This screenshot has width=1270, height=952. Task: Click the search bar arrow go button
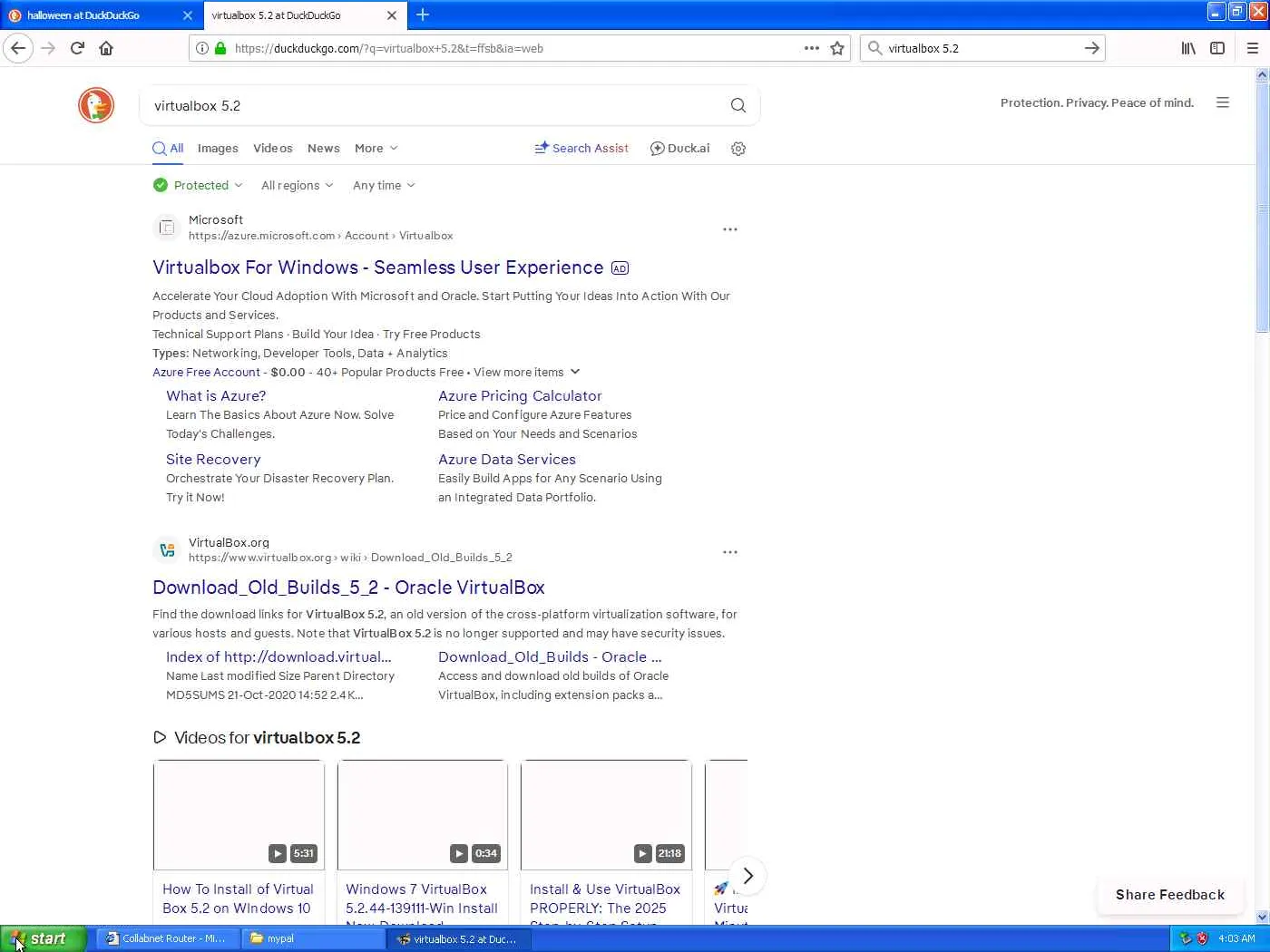[1092, 48]
